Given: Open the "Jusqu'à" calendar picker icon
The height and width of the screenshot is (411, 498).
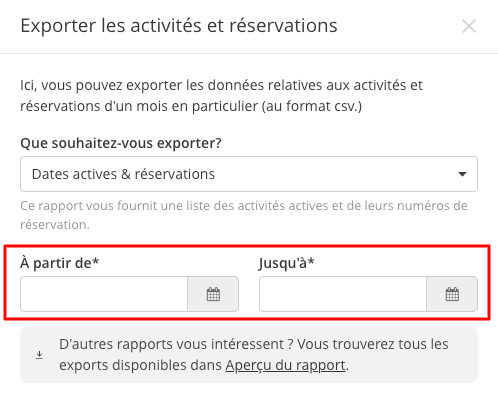Looking at the screenshot, I should click(x=452, y=294).
